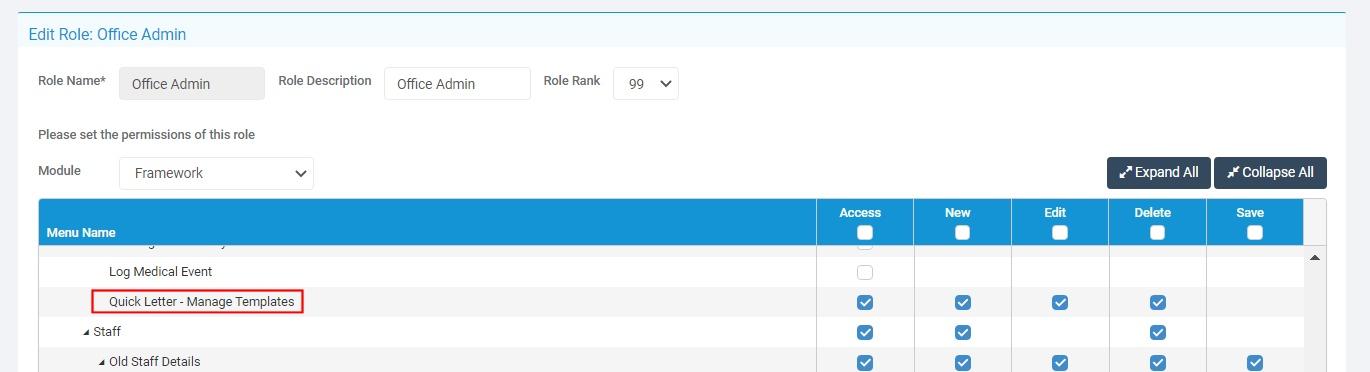The width and height of the screenshot is (1370, 372).
Task: Uncheck Edit for Quick Letter - Manage Templates
Action: click(1060, 302)
